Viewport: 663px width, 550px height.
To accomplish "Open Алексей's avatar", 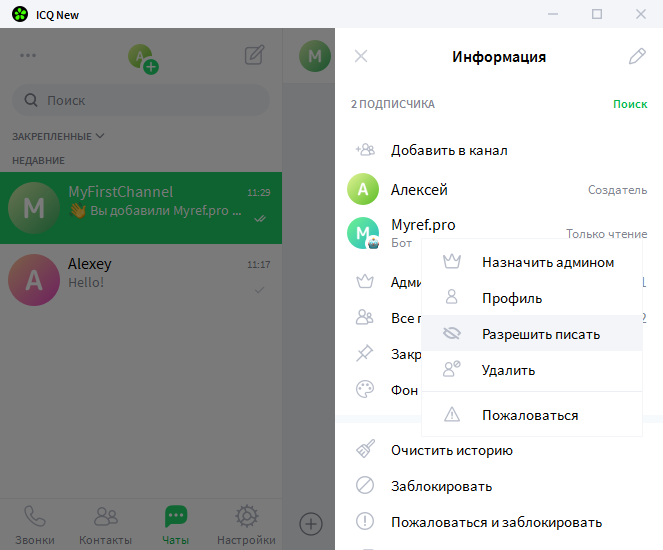I will click(x=363, y=189).
